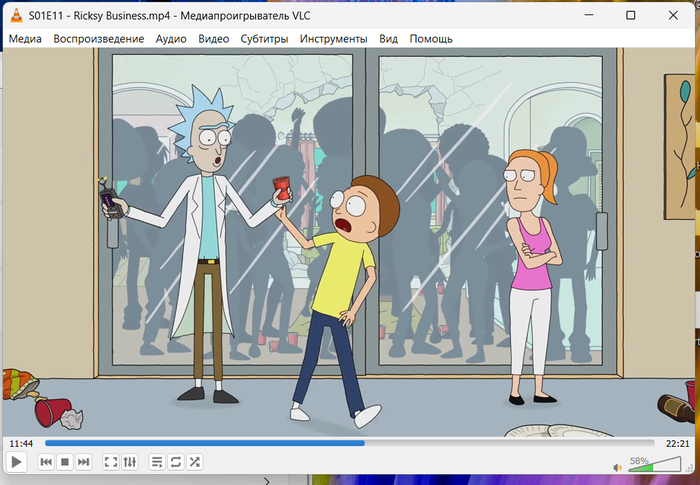
Task: Stop the video playback
Action: click(65, 462)
